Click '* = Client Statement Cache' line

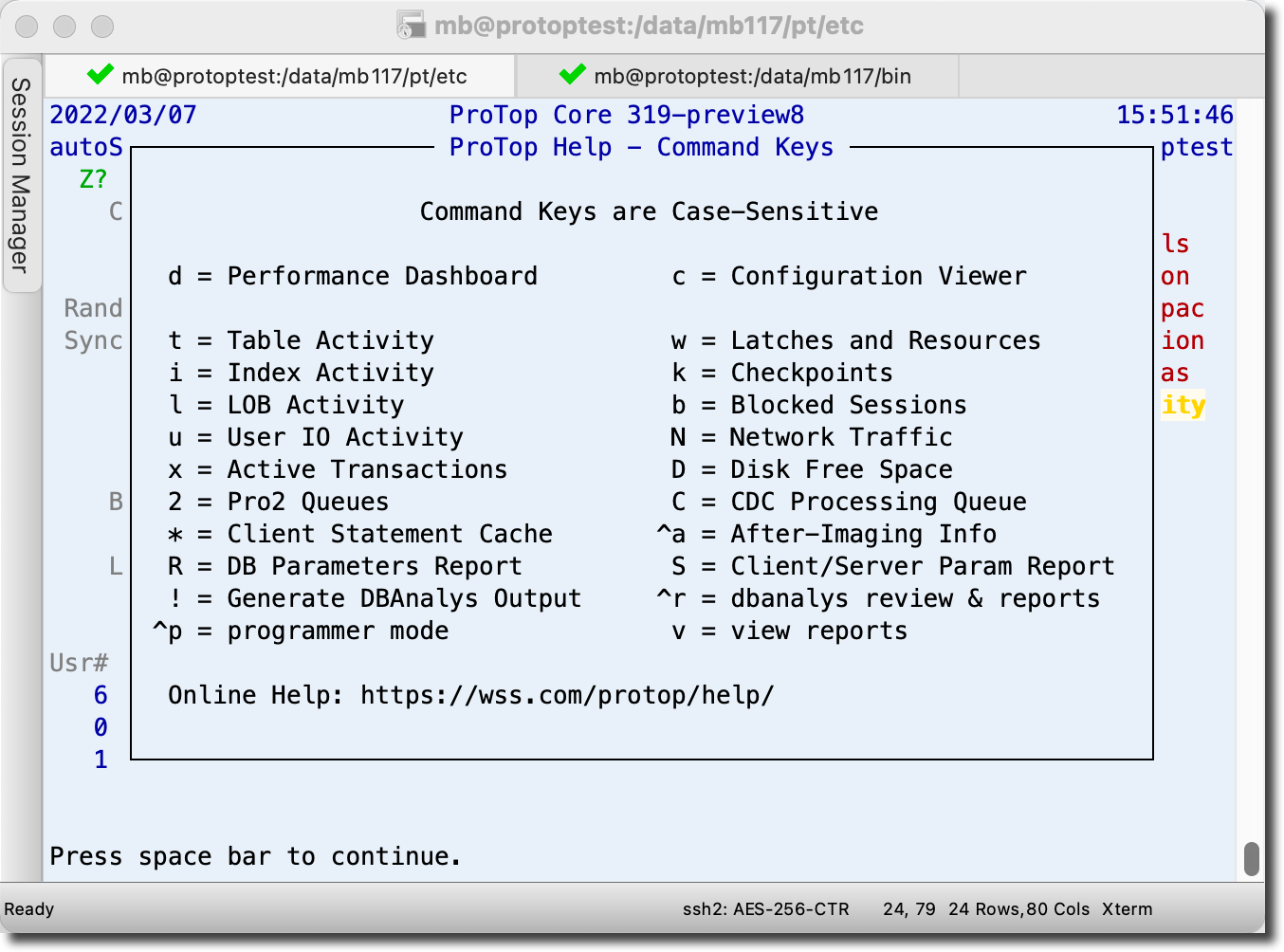pos(360,535)
